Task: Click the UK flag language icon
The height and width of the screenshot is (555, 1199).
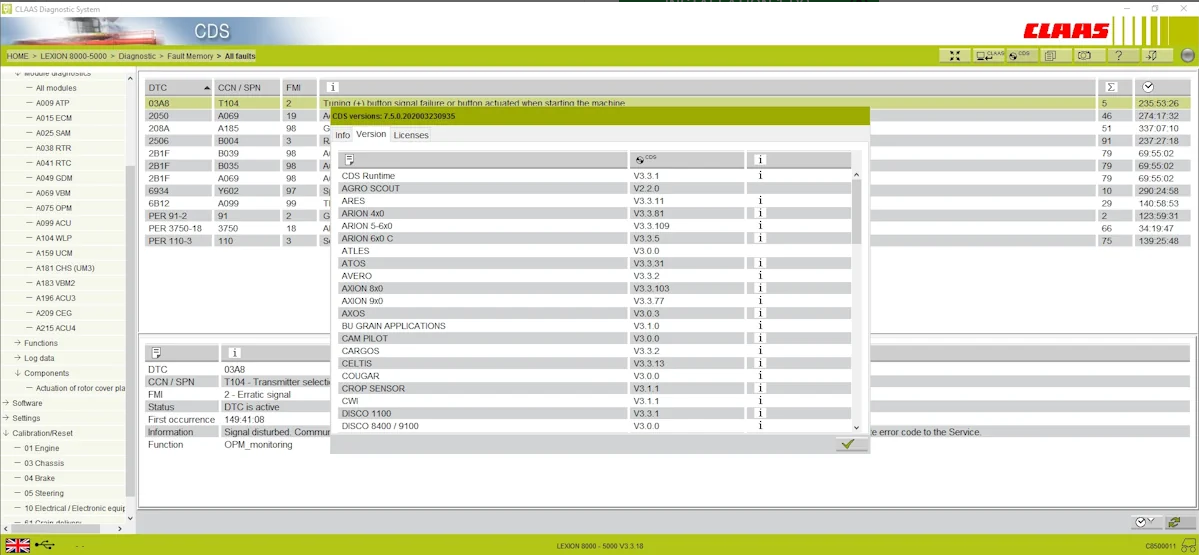Action: [x=18, y=545]
